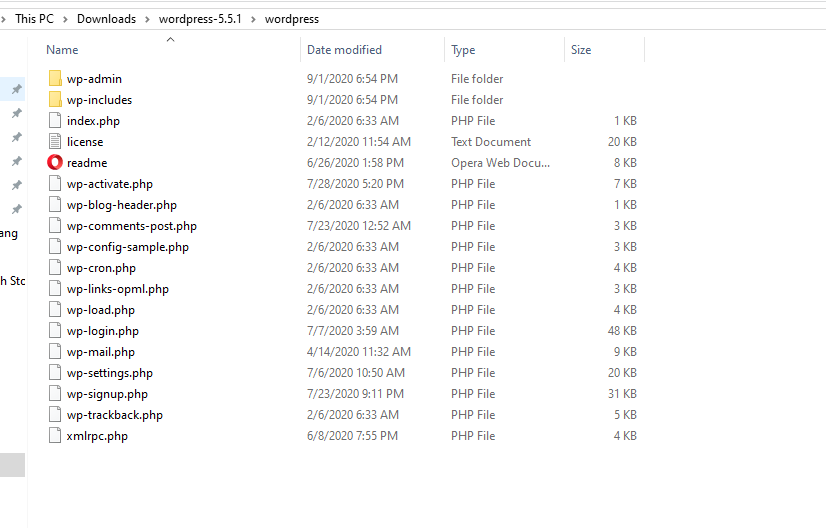
Task: Select wp-config-sample.php file name
Action: coord(127,247)
